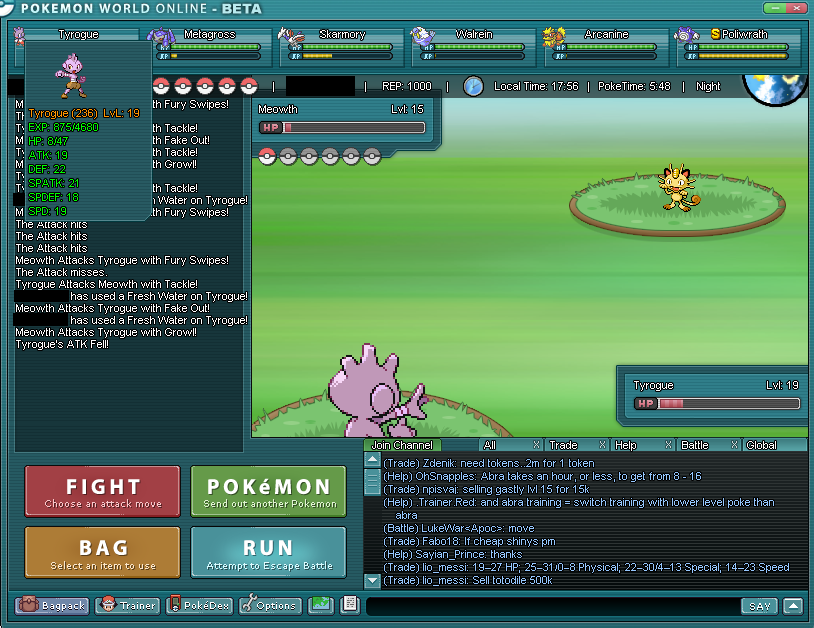Minimize the Pokemon World Online window
Screen dimensions: 814x628
pos(775,8)
